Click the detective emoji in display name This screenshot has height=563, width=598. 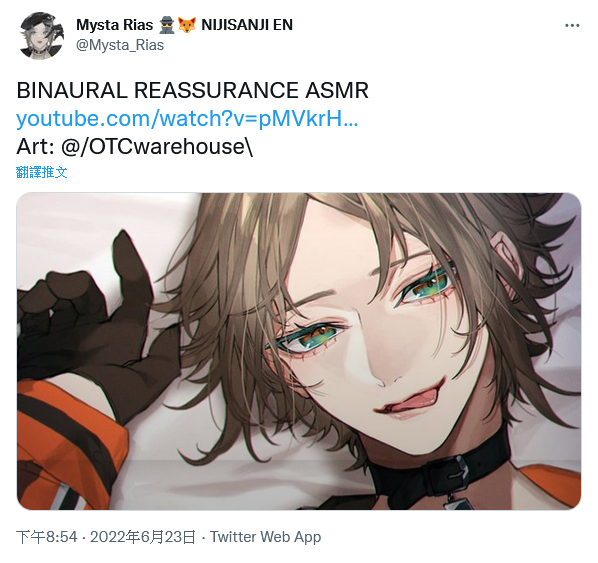pos(166,25)
